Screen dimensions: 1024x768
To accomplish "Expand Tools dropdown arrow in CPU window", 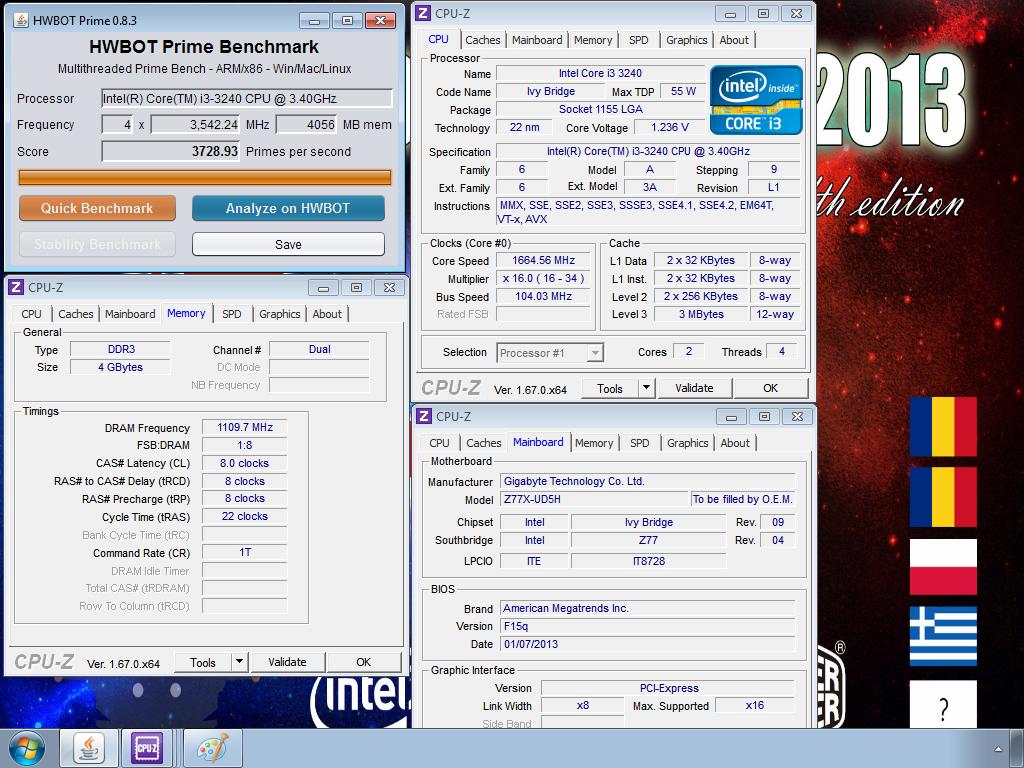I will 646,388.
